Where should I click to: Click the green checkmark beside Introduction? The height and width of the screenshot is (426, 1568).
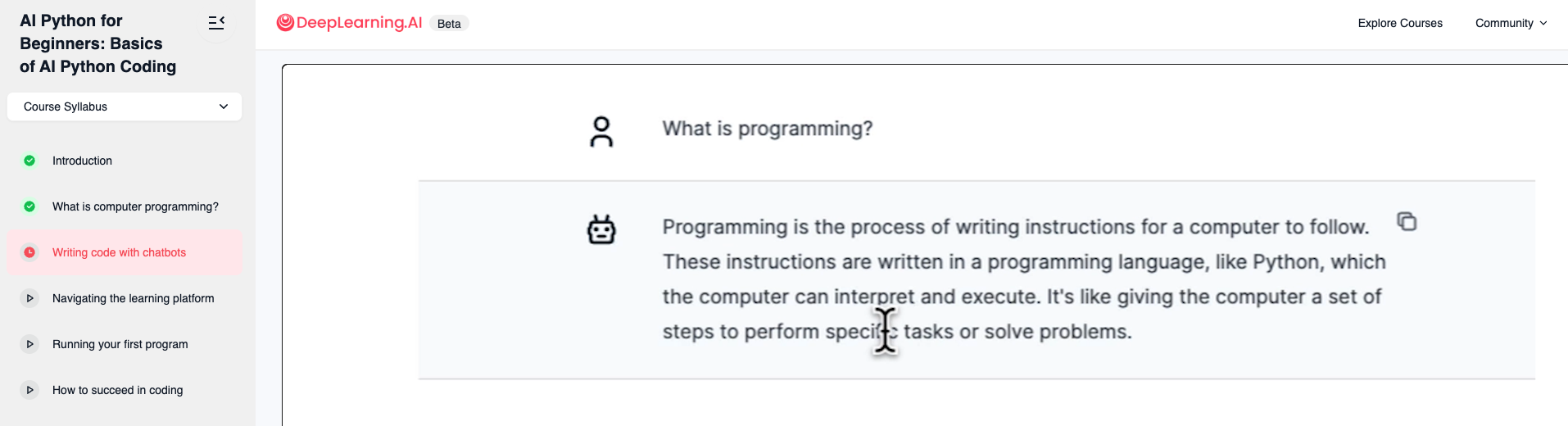[x=29, y=161]
